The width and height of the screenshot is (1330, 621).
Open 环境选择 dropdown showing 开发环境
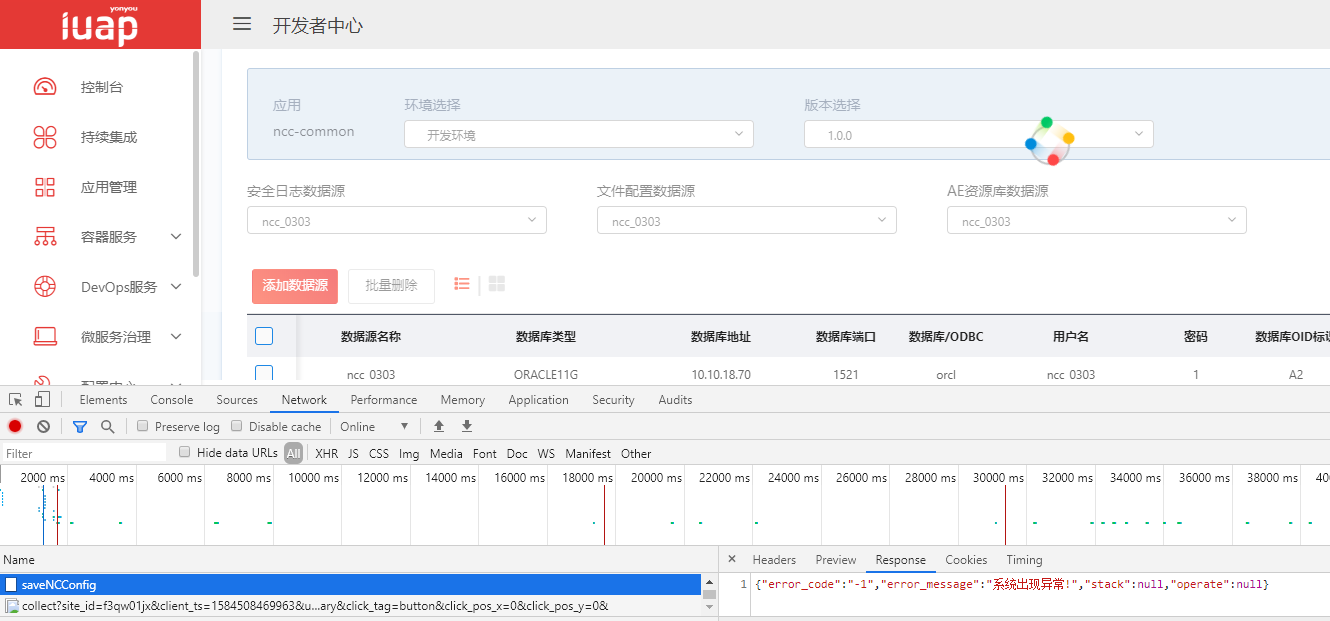(x=579, y=134)
